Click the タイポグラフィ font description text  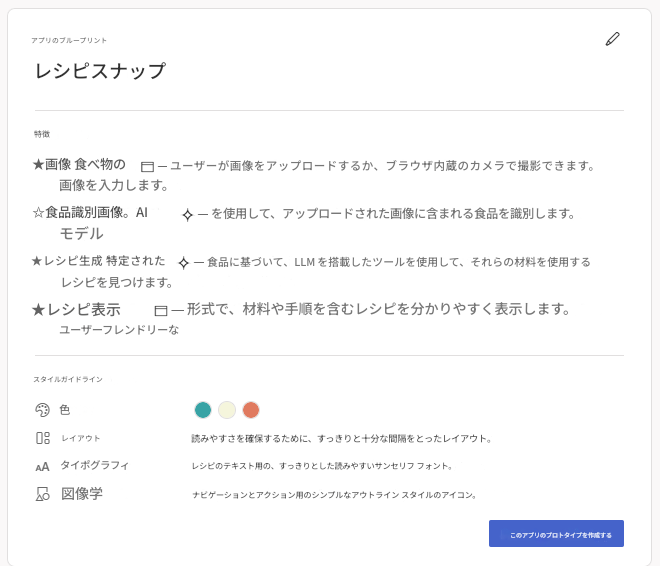tap(322, 466)
